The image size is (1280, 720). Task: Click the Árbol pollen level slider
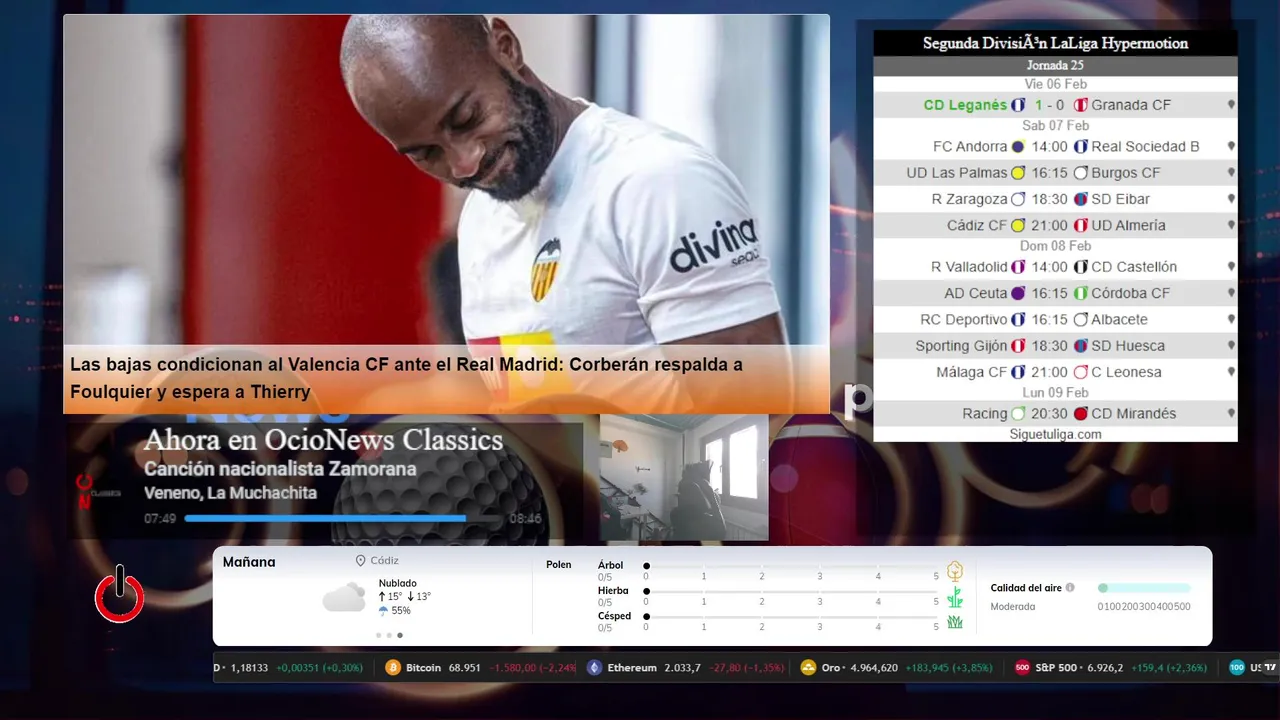tap(792, 566)
